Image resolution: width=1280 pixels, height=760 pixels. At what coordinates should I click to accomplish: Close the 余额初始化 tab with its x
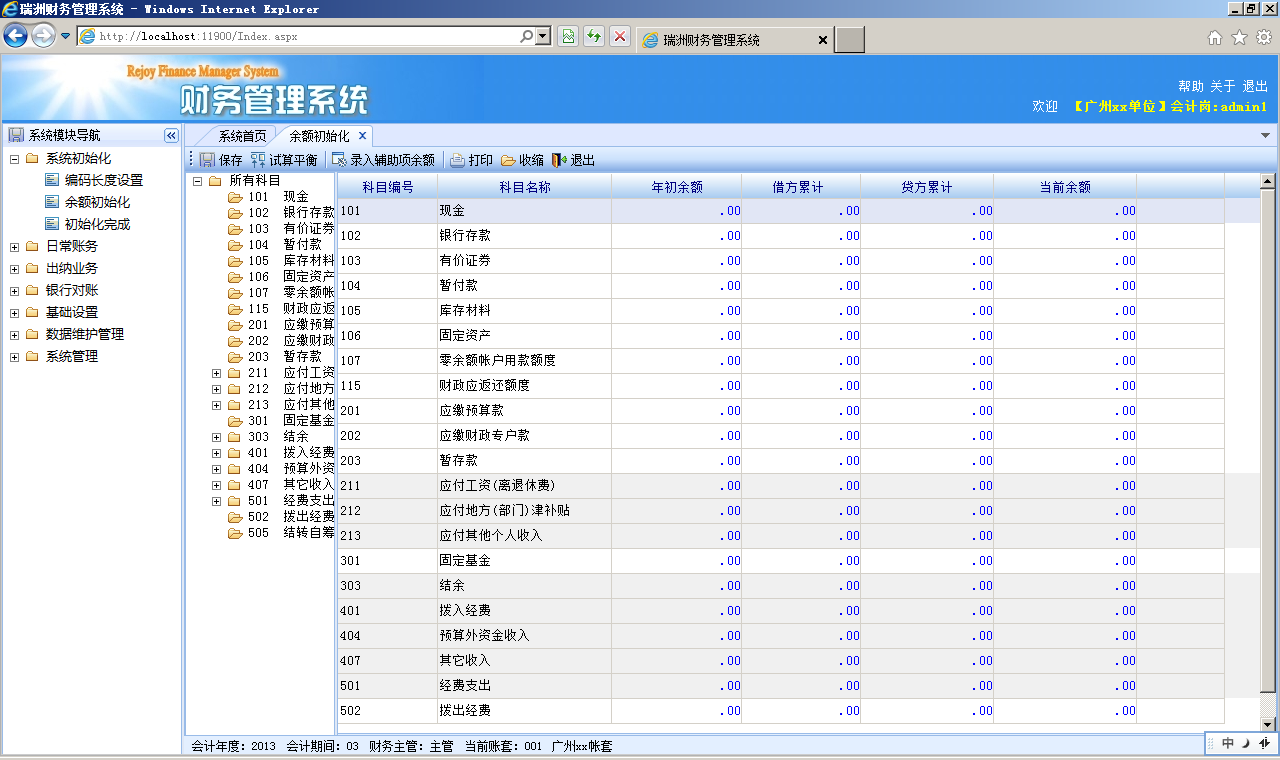tap(362, 135)
